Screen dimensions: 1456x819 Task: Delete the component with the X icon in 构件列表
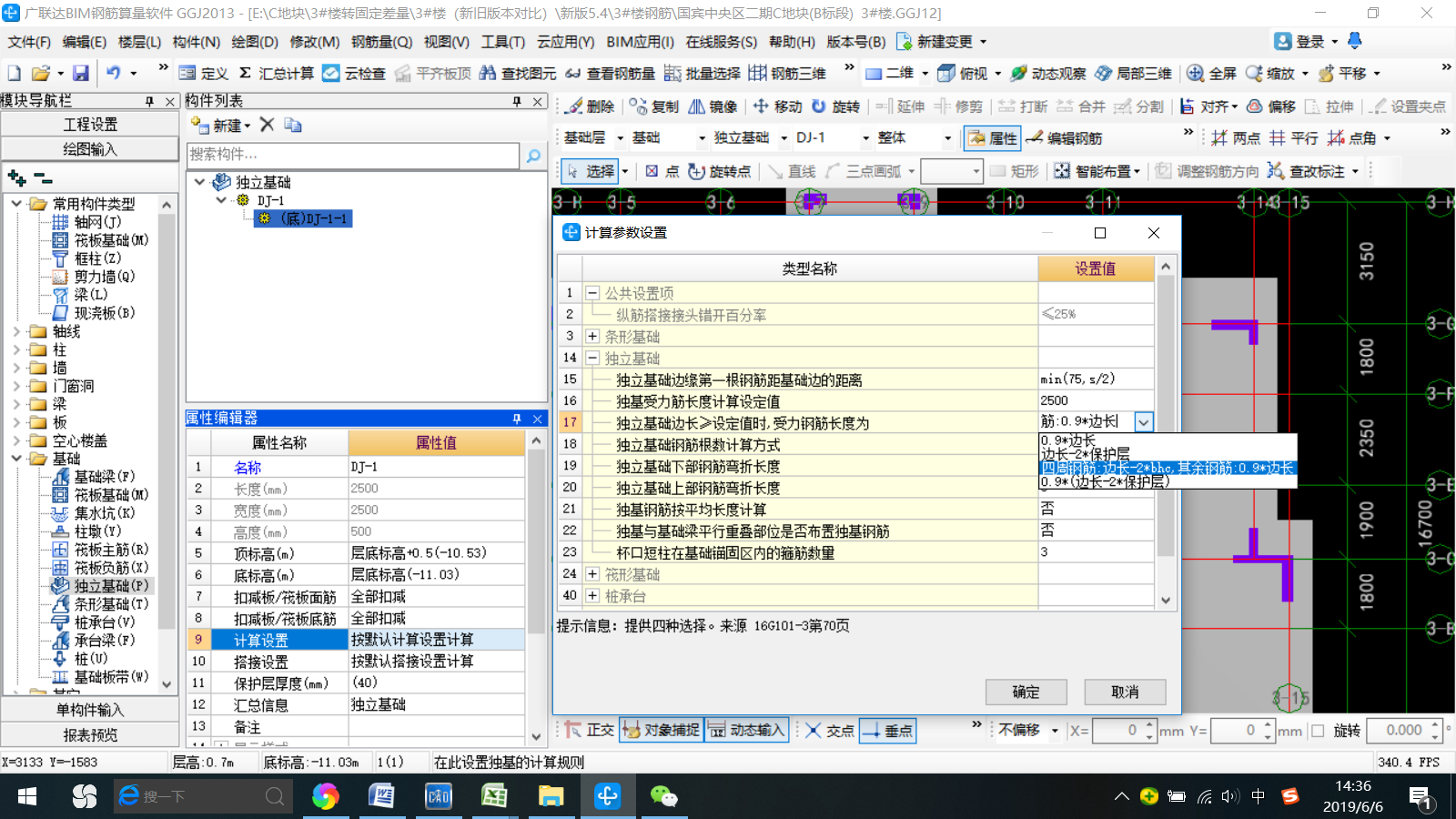pos(267,125)
